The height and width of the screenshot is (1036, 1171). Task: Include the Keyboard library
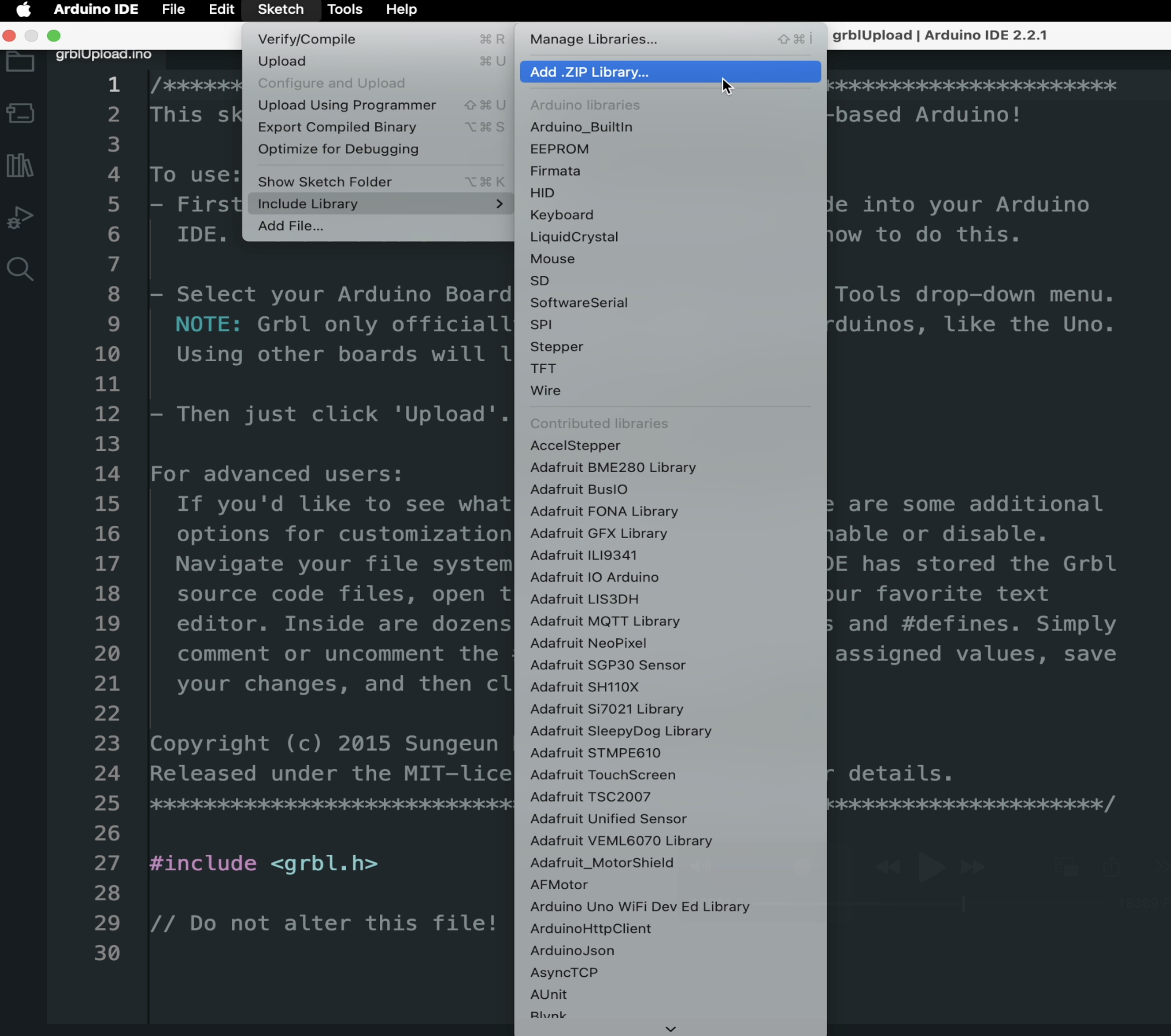coord(670,215)
